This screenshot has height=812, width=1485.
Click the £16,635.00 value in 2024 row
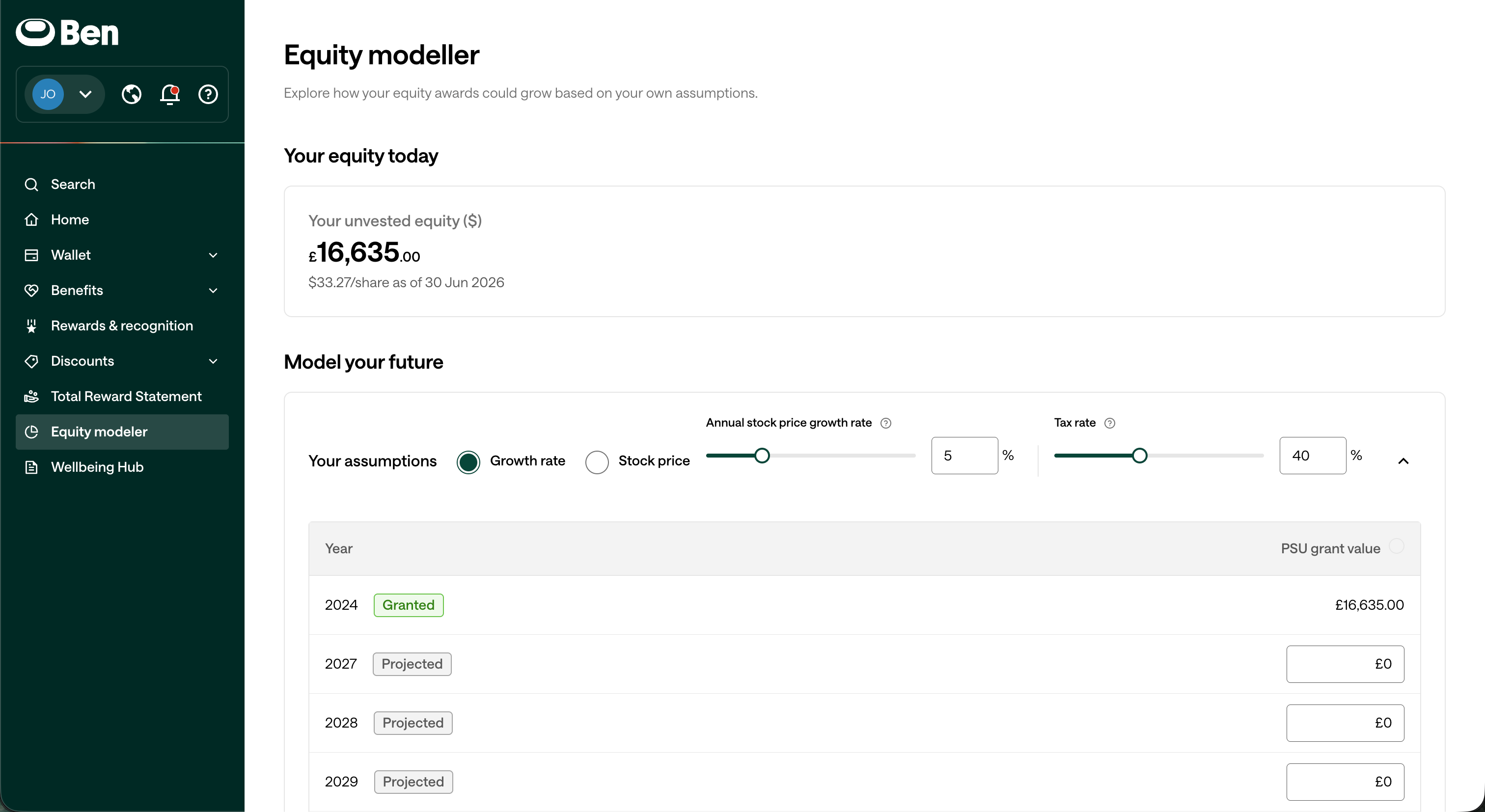[1369, 605]
